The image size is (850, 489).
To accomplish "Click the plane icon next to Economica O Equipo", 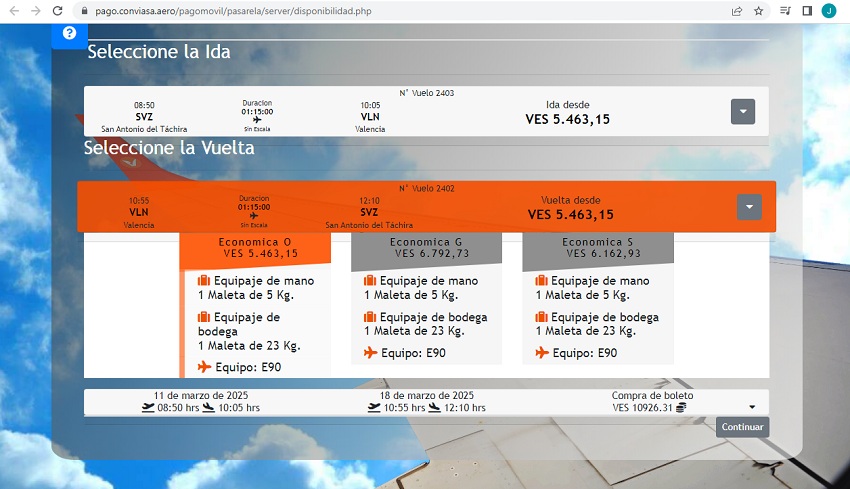I will (205, 367).
